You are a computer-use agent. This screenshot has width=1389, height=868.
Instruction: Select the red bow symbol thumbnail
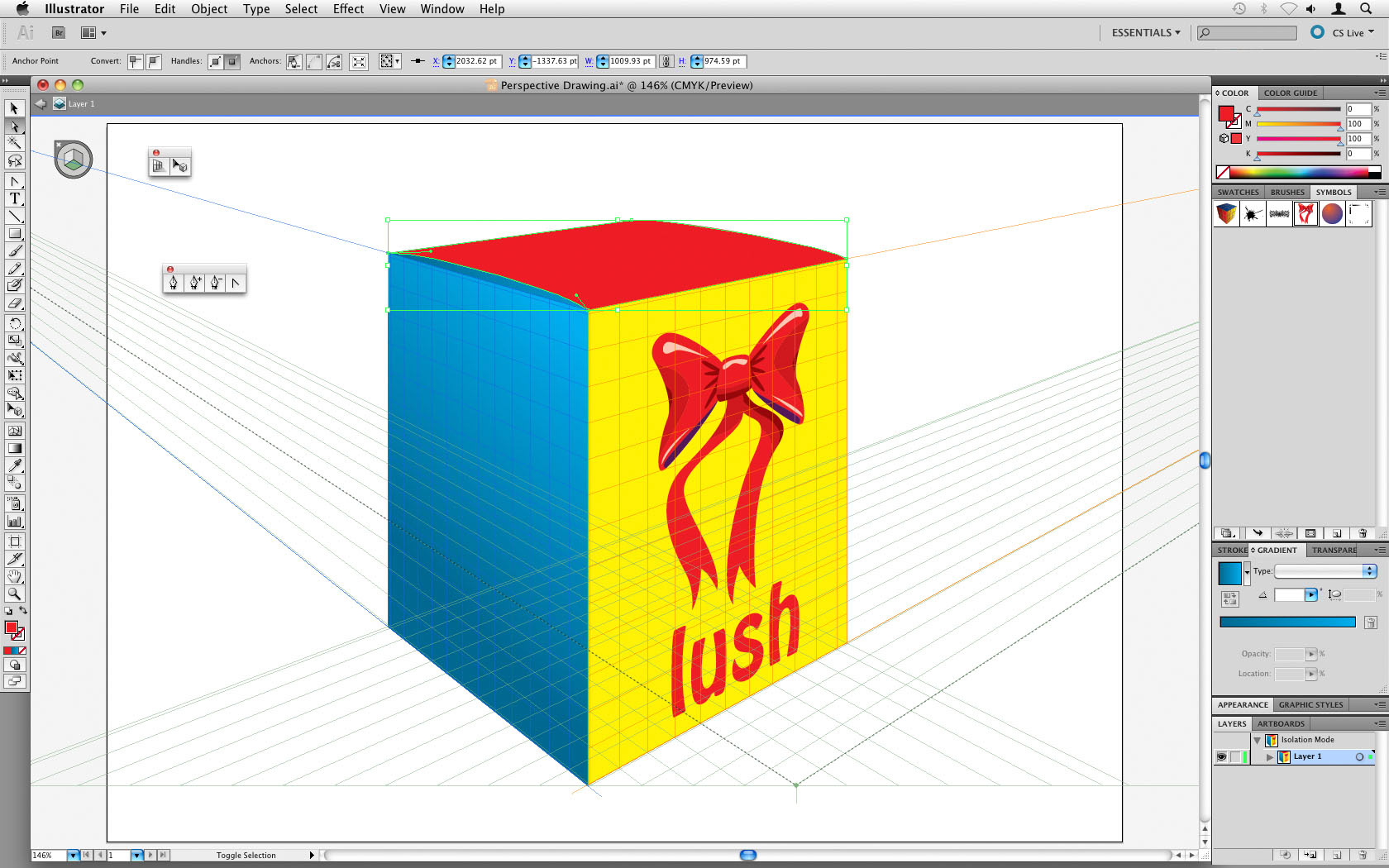tap(1305, 213)
